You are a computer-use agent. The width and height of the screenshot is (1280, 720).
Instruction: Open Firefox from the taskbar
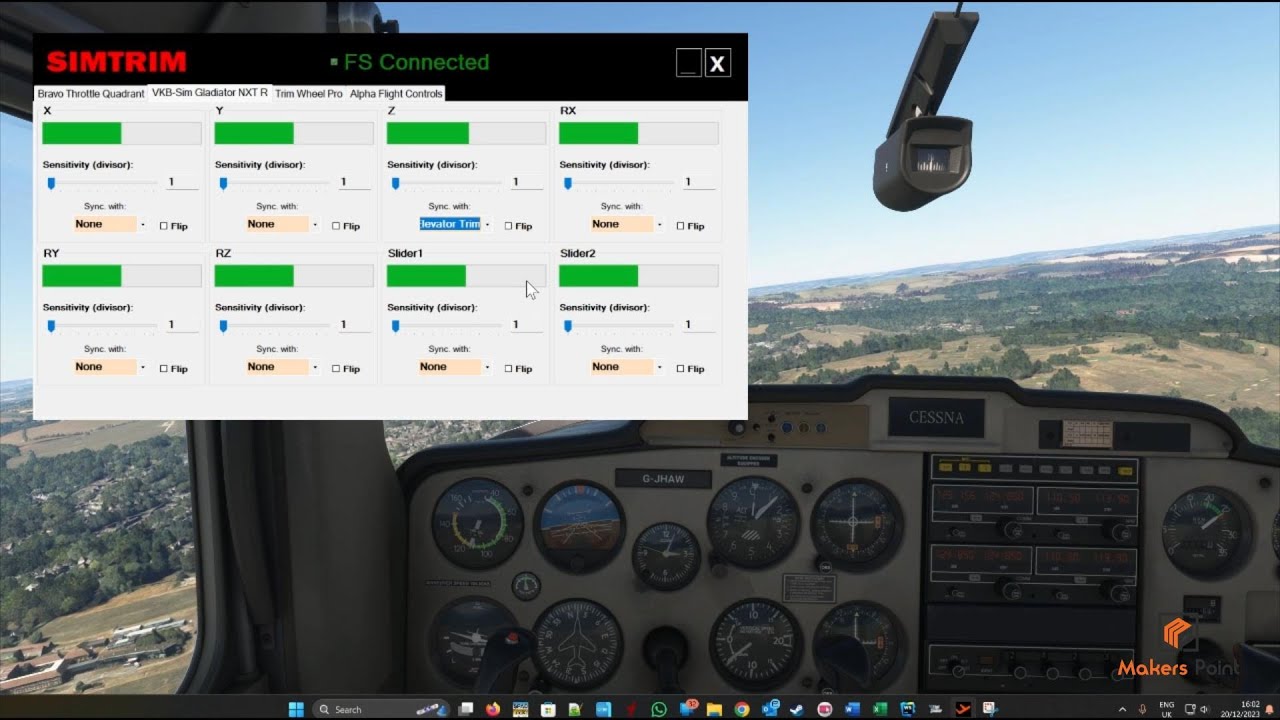point(493,709)
